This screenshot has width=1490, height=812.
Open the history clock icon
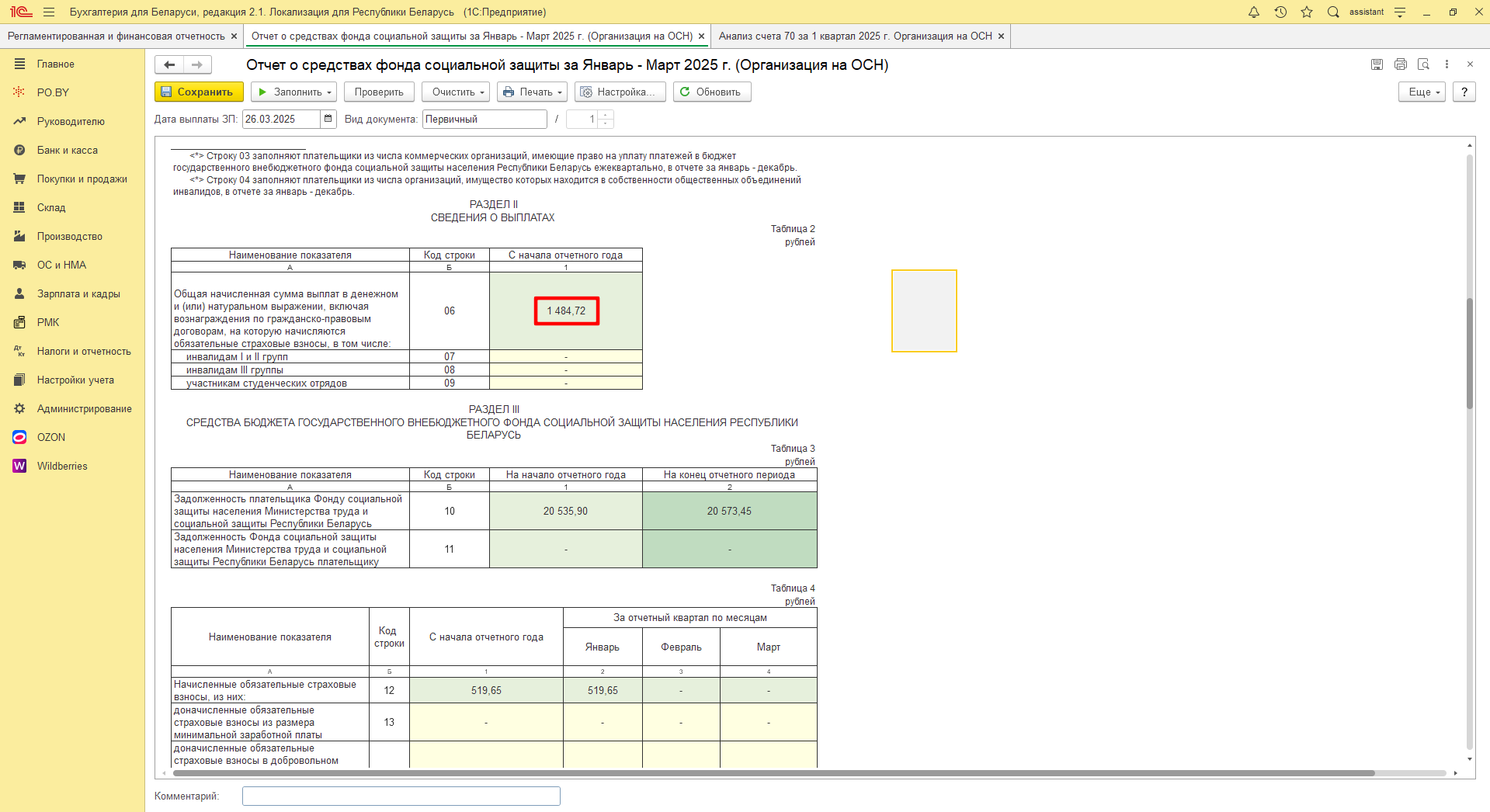1280,12
